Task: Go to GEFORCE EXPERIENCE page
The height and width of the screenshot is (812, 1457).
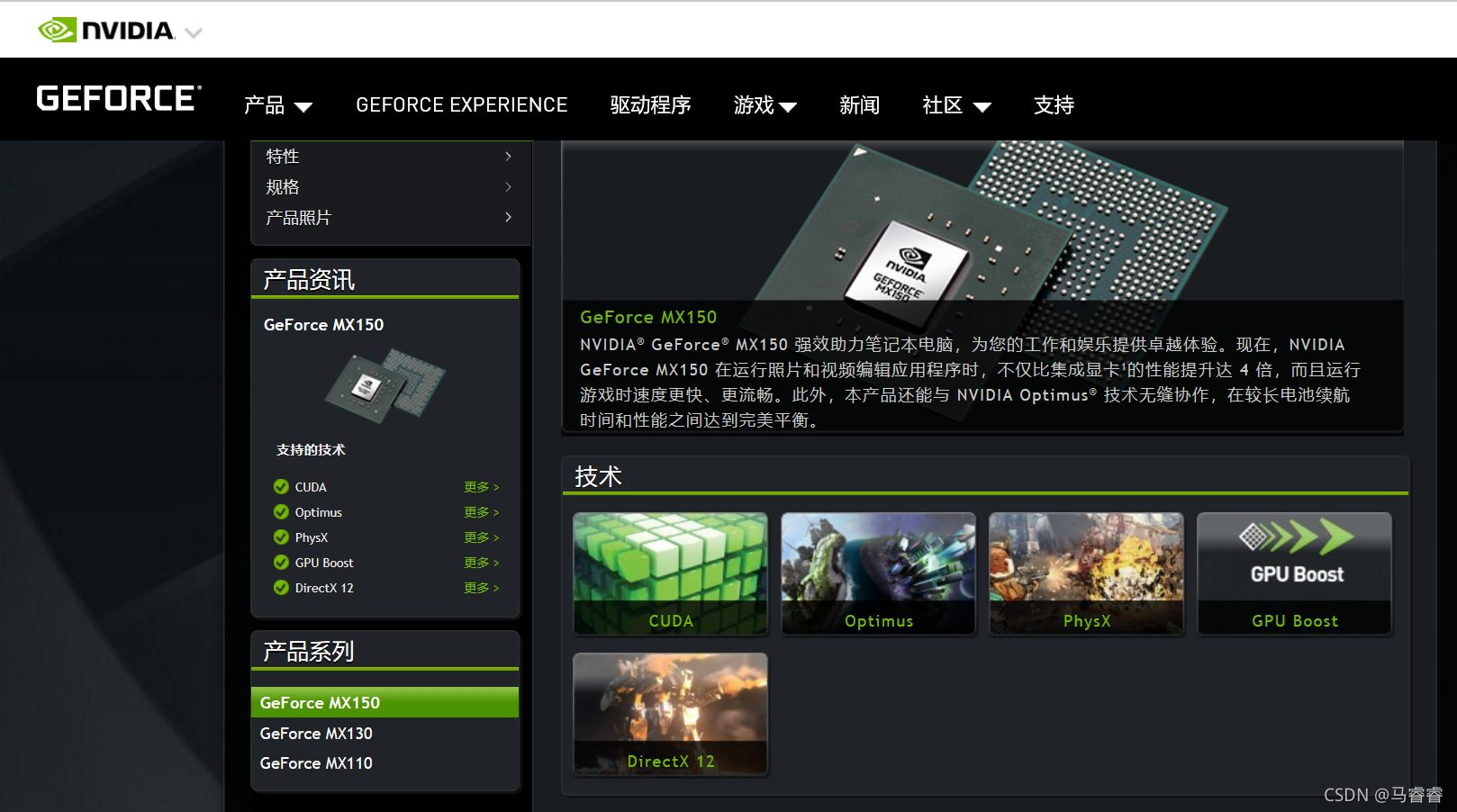Action: point(461,105)
